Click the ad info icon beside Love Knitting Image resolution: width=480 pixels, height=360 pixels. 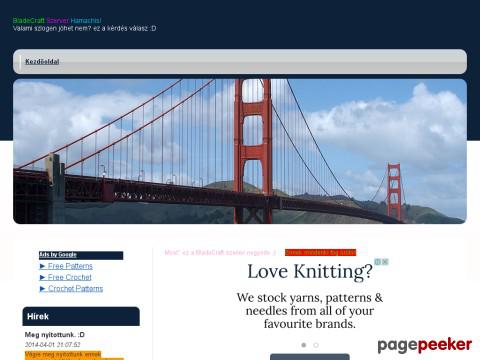point(378,262)
